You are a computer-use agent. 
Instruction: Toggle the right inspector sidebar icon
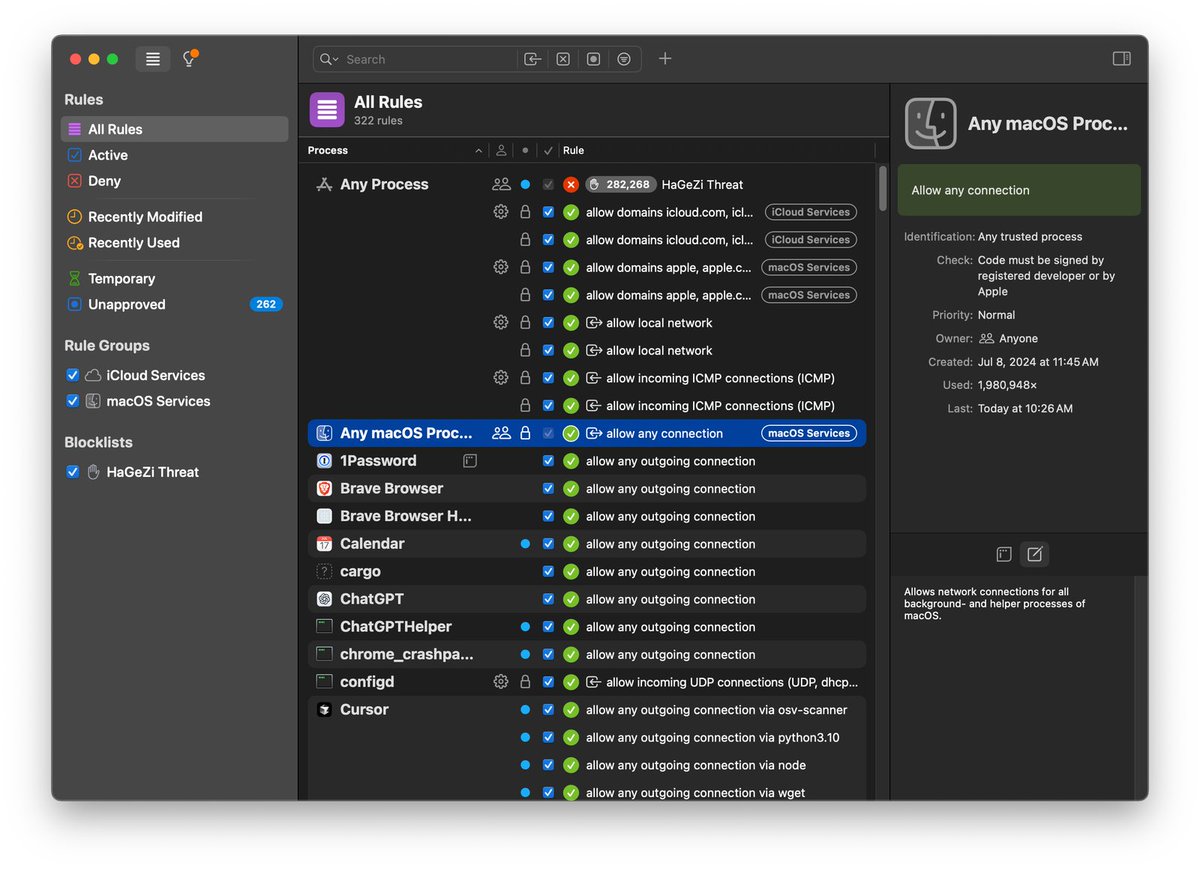(1122, 59)
